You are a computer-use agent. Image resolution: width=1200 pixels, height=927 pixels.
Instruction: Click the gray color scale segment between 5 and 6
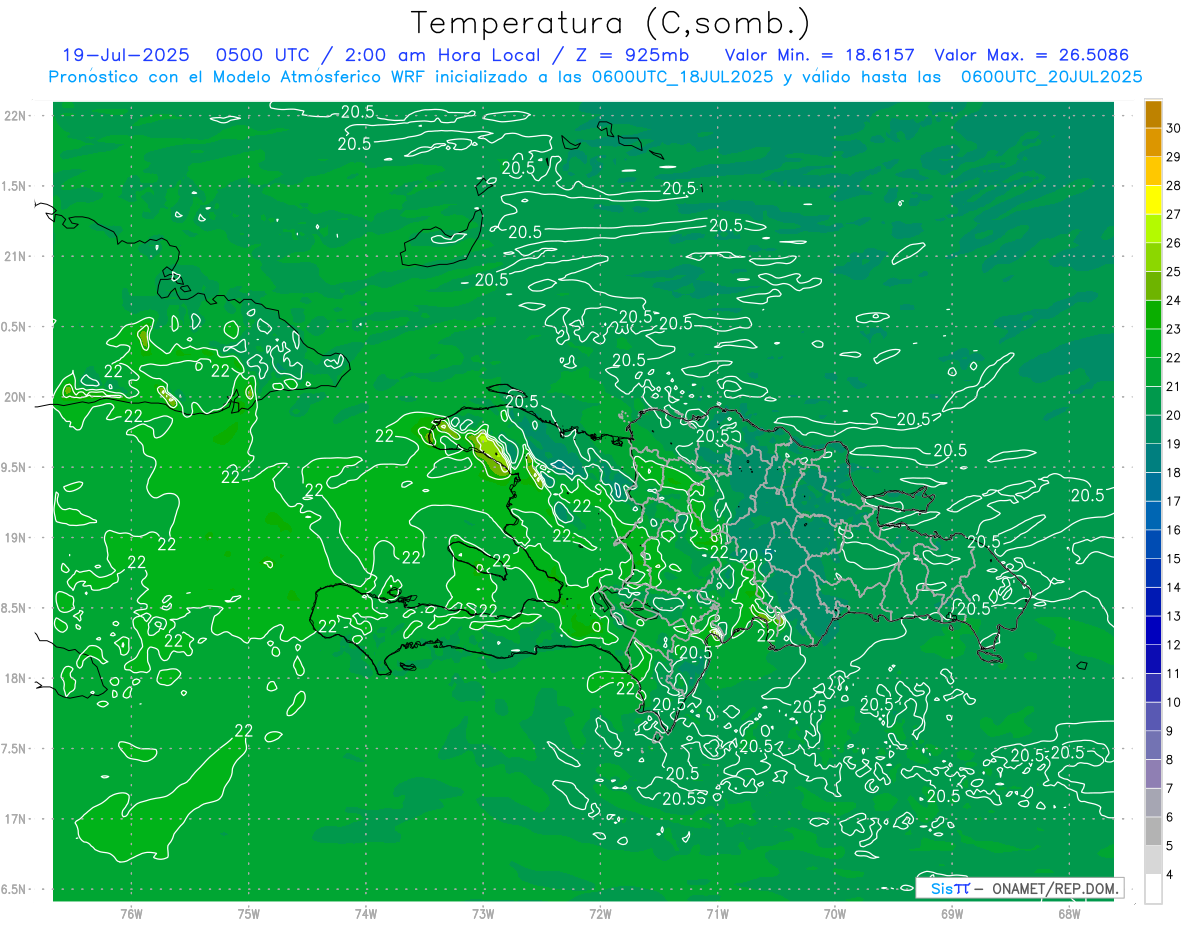1153,832
